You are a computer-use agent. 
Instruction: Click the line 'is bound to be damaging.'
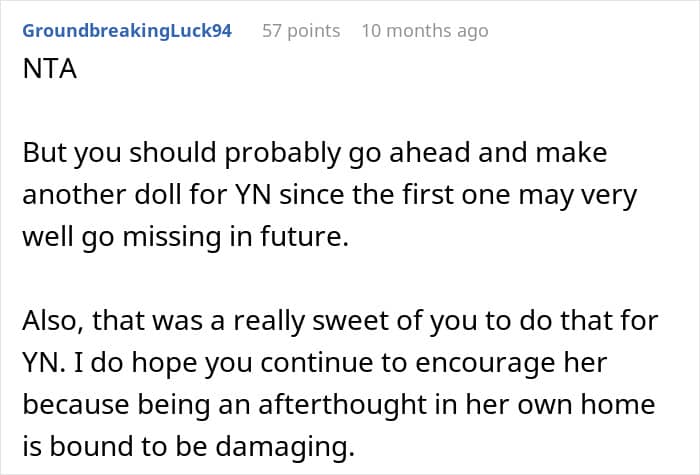[x=188, y=446]
